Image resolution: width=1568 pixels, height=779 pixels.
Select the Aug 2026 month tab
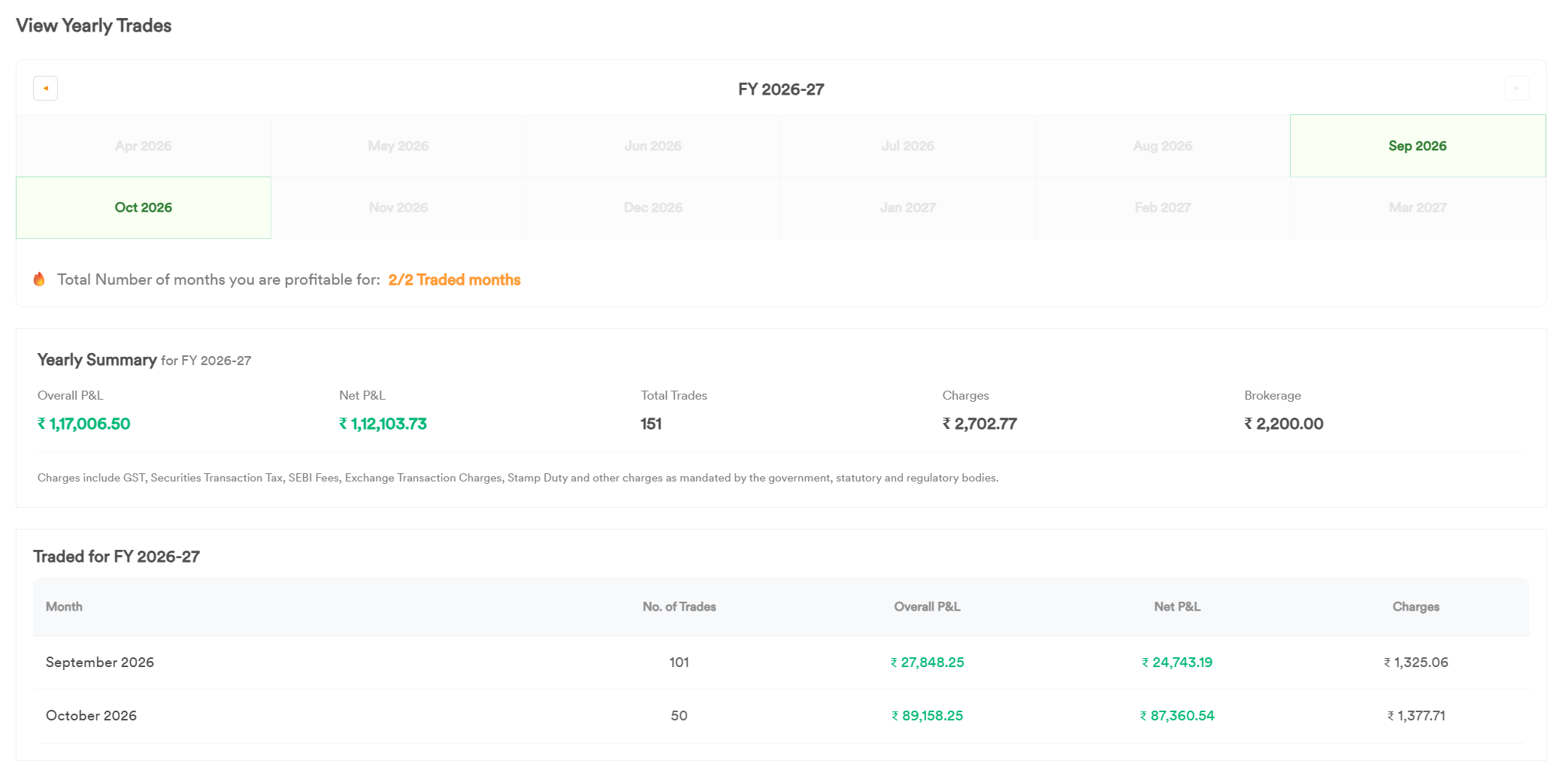pyautogui.click(x=1163, y=146)
